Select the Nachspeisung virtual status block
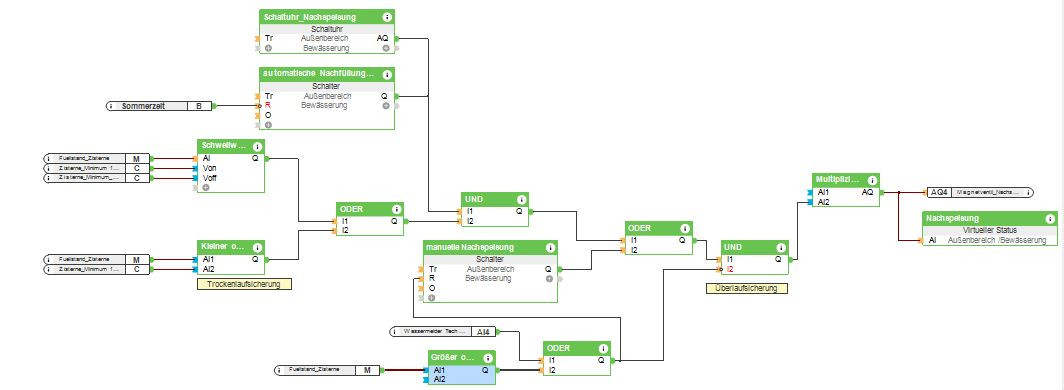The height and width of the screenshot is (390, 1064). coord(989,229)
